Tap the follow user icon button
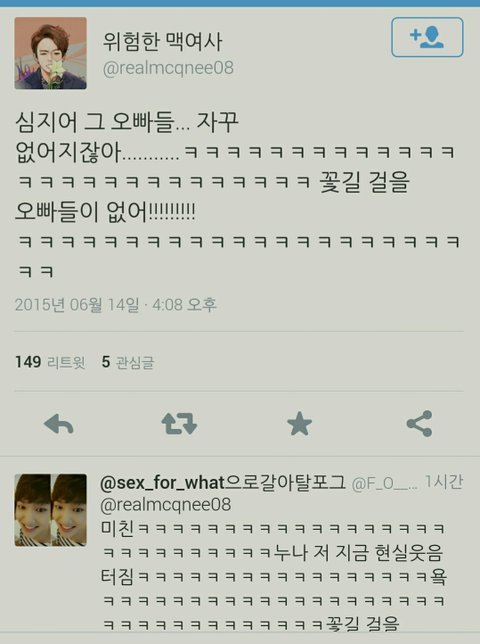 427,37
